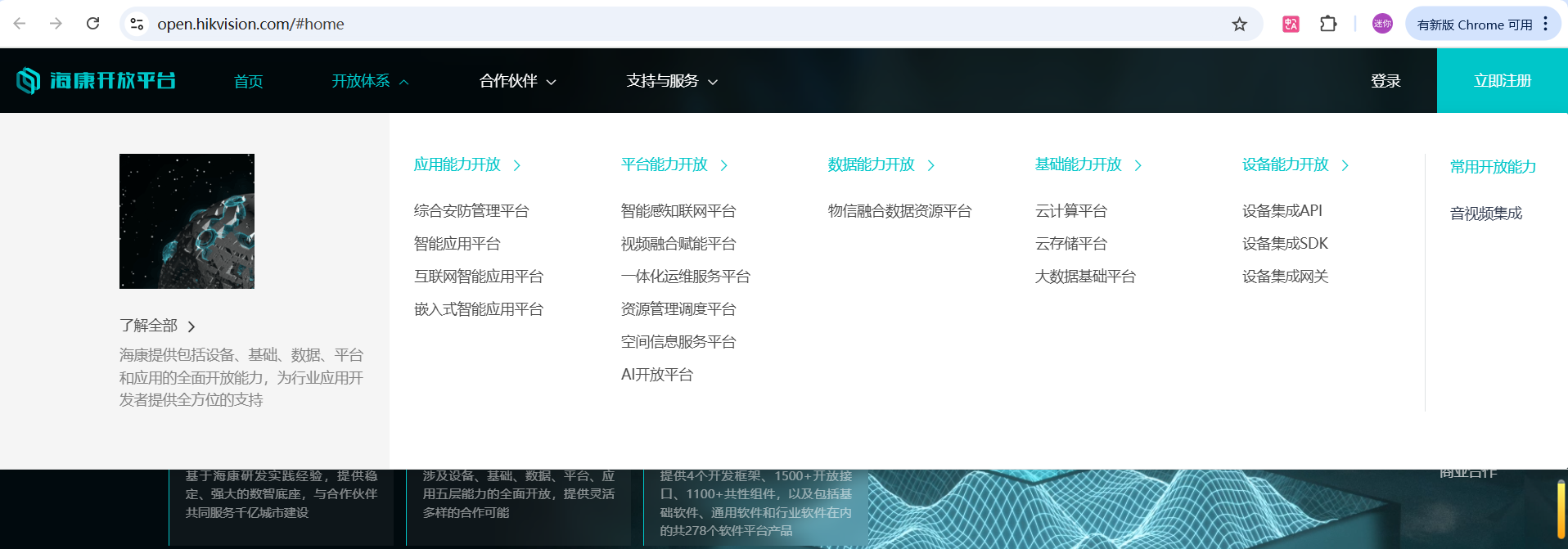Open the 应用能力开放 category heading

point(467,164)
